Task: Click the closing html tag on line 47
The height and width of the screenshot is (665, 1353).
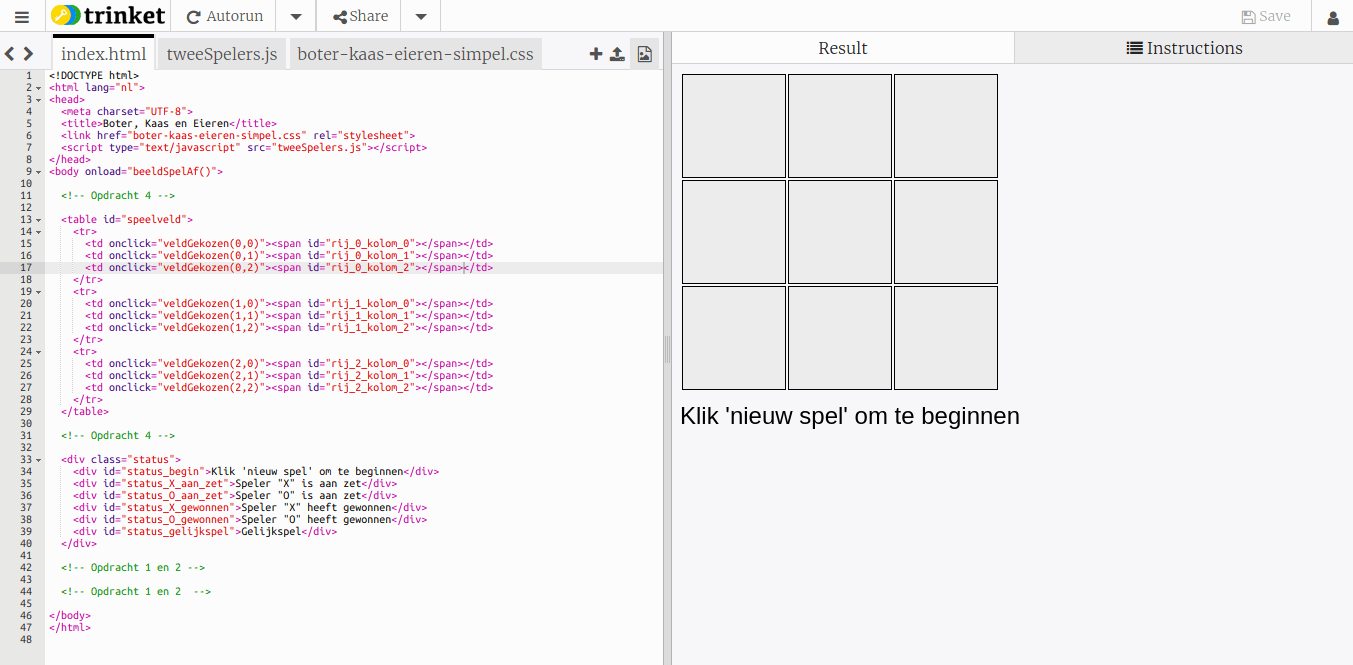Action: [x=70, y=628]
